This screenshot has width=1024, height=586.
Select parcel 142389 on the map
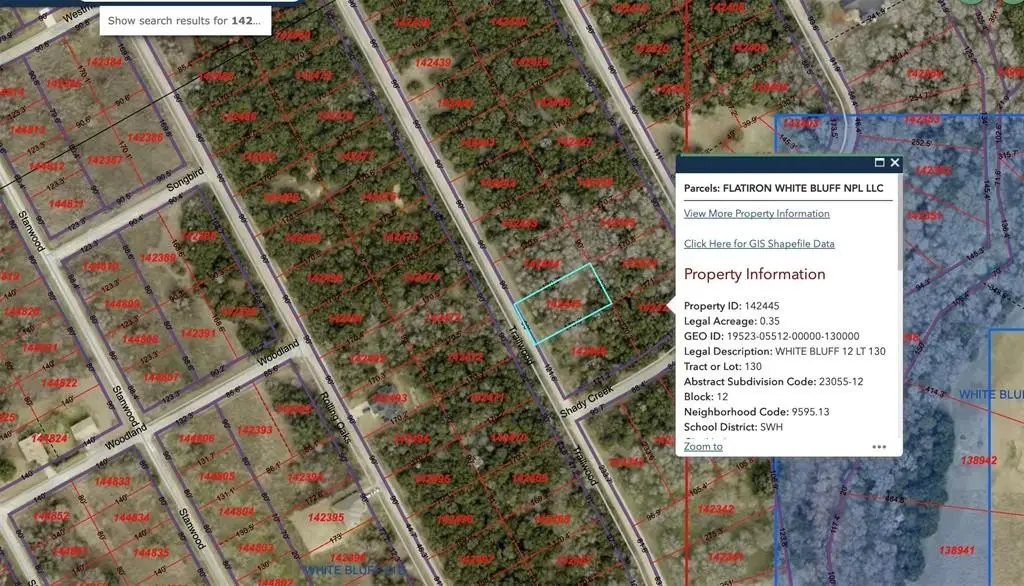click(158, 257)
